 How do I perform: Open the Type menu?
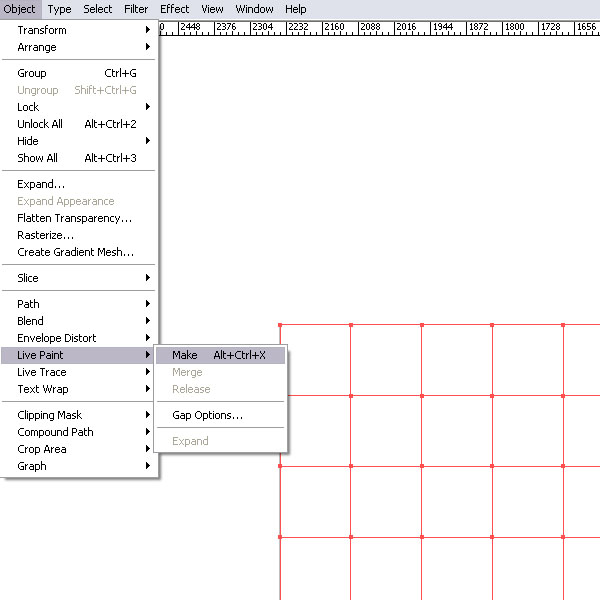(59, 9)
